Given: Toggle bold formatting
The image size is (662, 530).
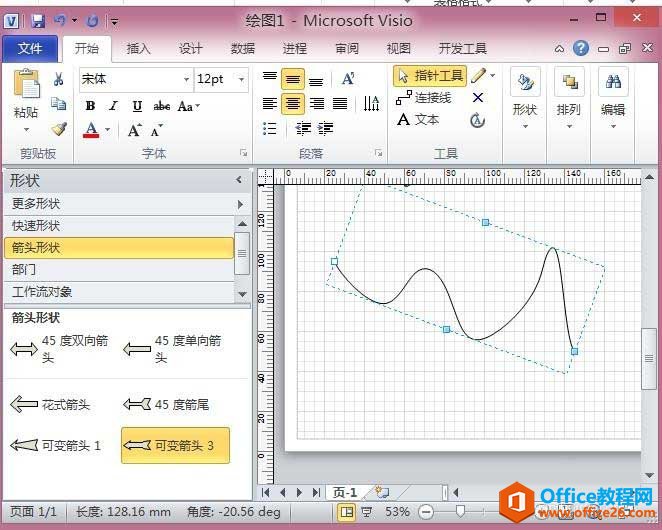Looking at the screenshot, I should coord(90,106).
